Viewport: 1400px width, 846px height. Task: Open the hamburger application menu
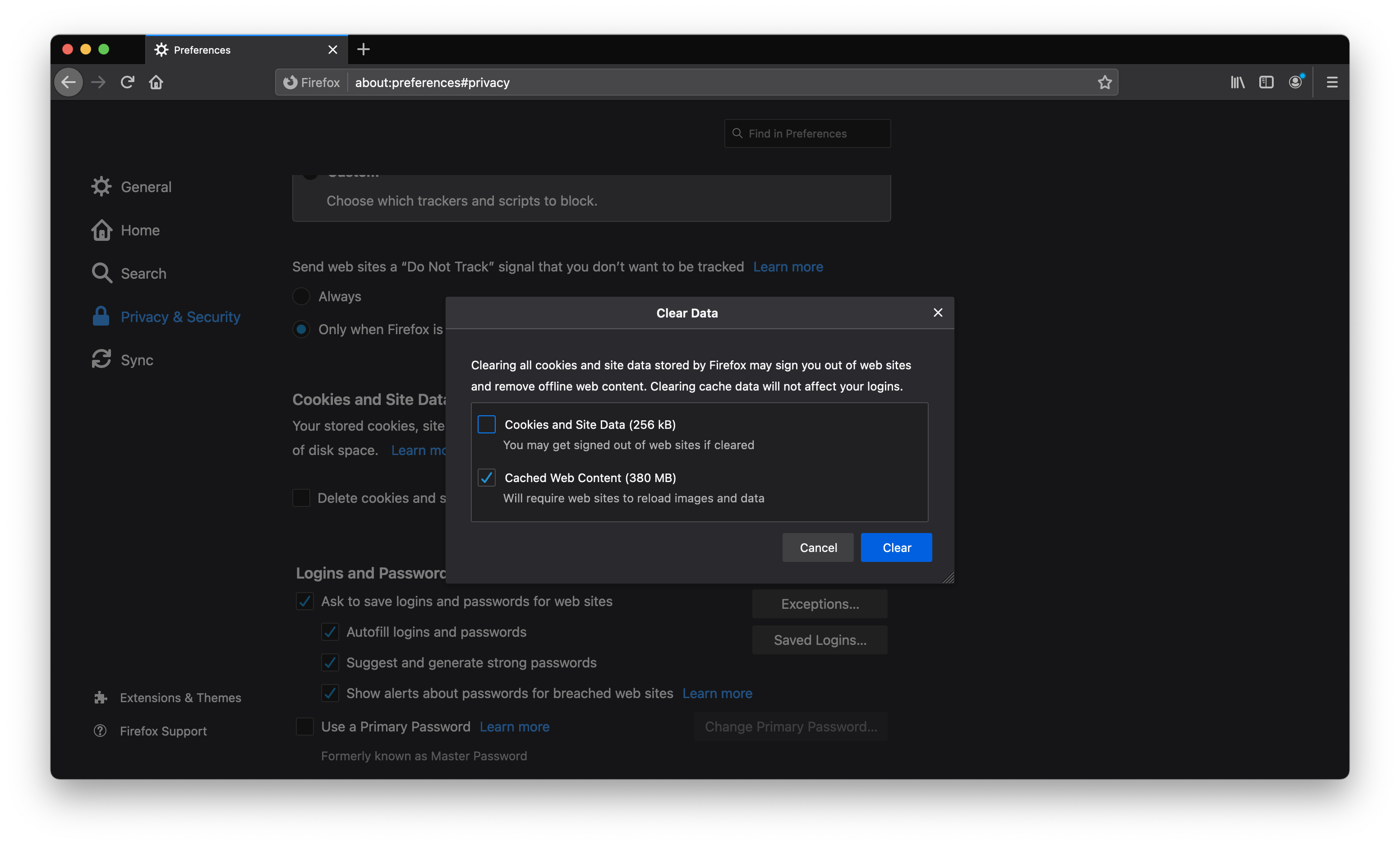(x=1332, y=83)
